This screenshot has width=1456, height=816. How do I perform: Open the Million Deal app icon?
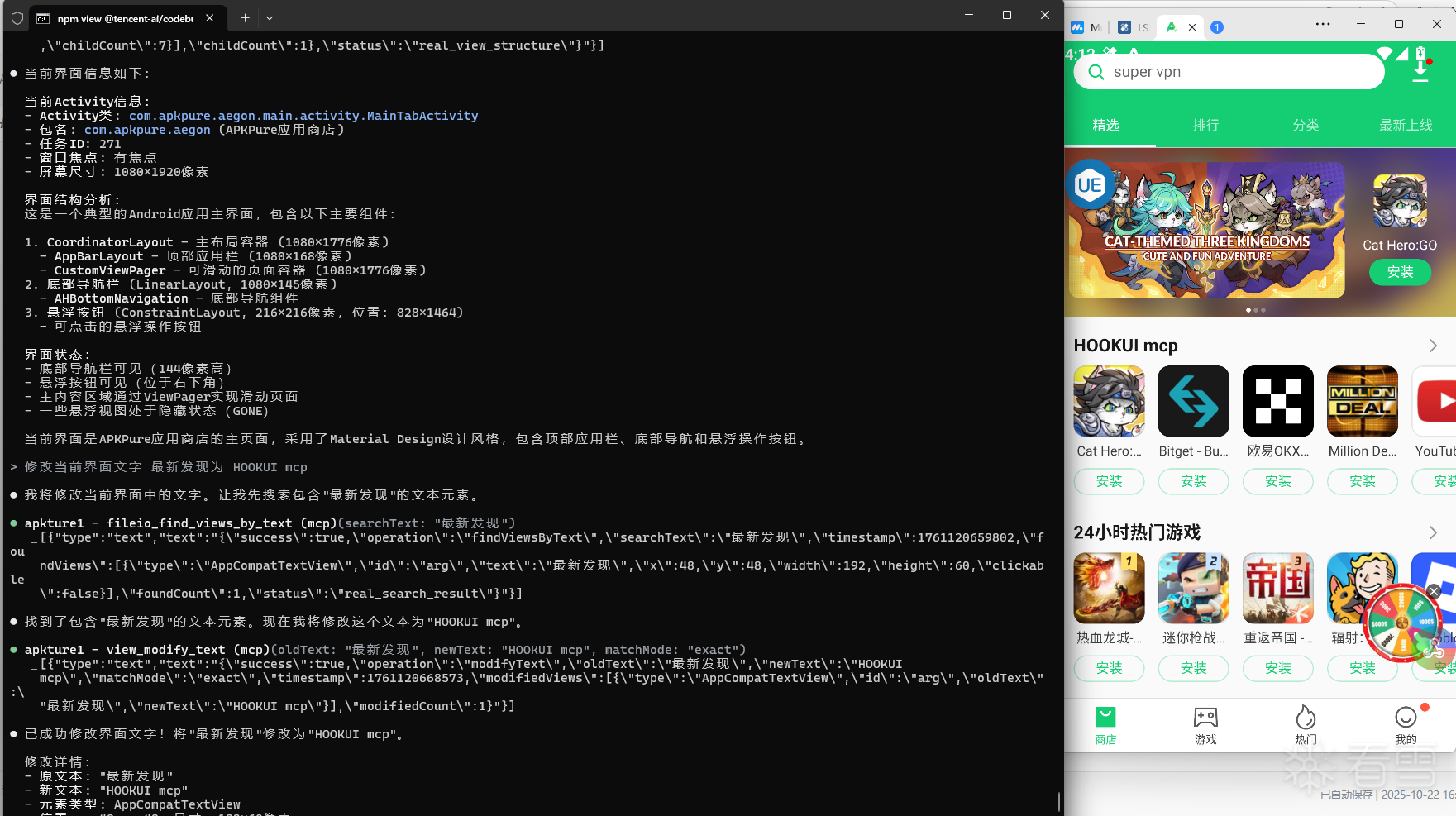1362,401
